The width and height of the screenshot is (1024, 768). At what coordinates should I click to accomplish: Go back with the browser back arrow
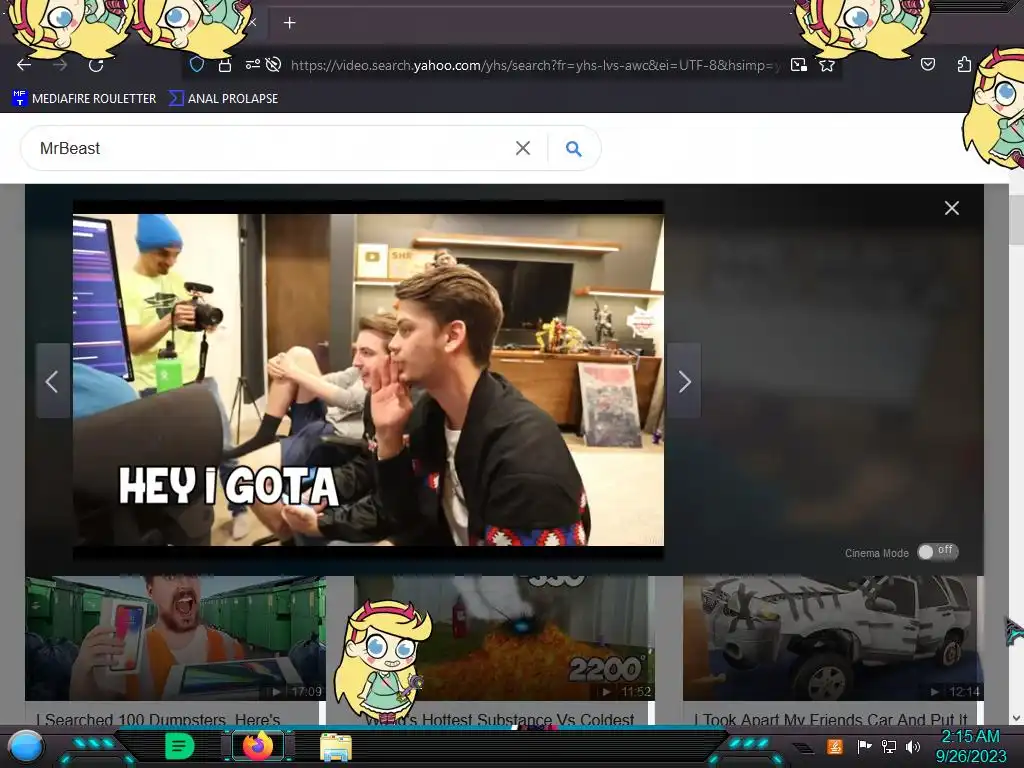tap(24, 65)
